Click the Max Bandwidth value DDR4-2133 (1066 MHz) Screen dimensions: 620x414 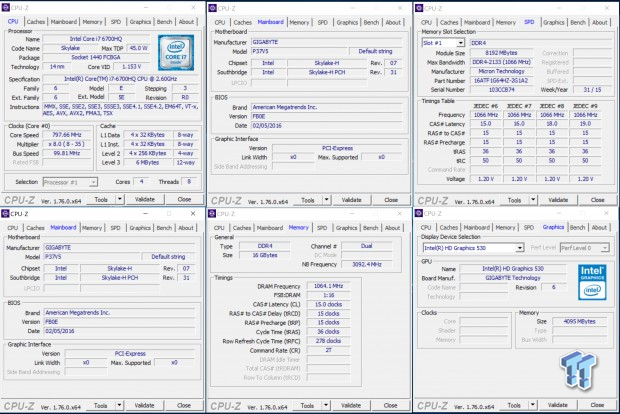(x=501, y=62)
